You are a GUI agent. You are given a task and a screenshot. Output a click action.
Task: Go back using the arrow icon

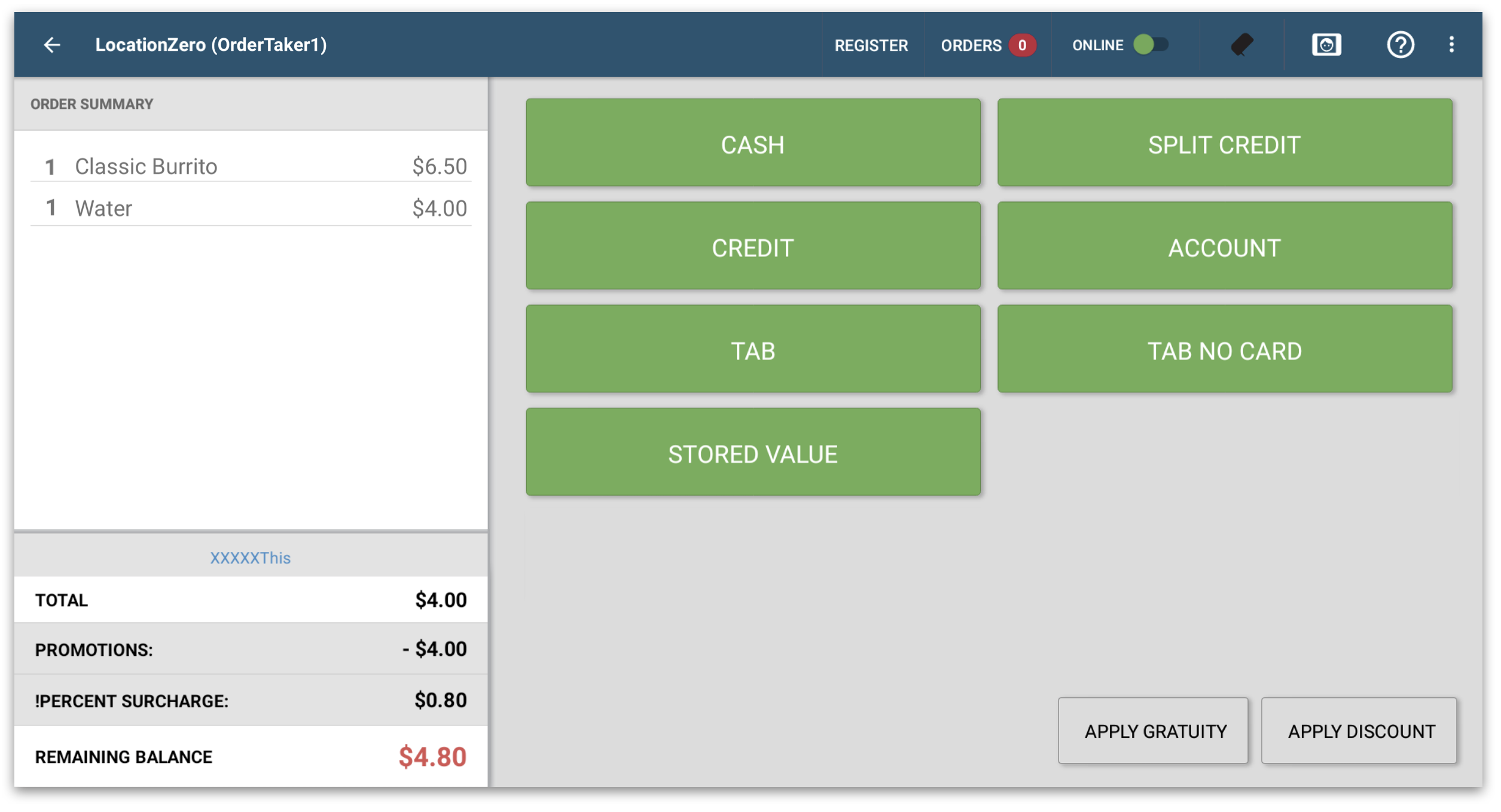click(52, 45)
